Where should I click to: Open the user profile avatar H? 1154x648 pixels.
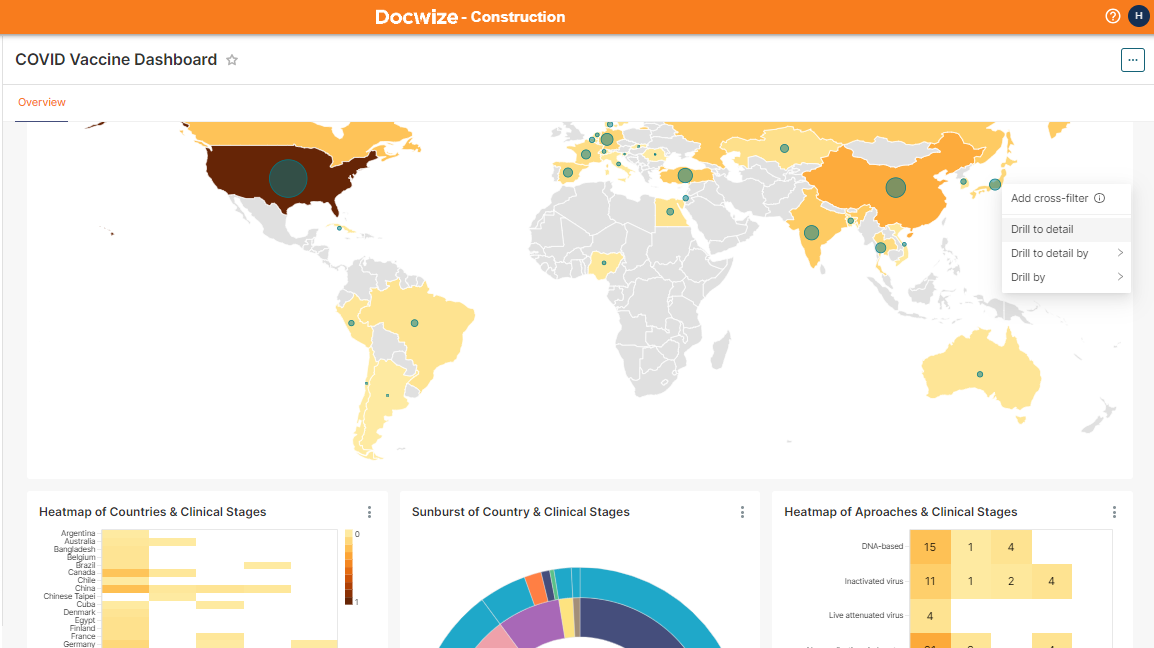pos(1138,16)
